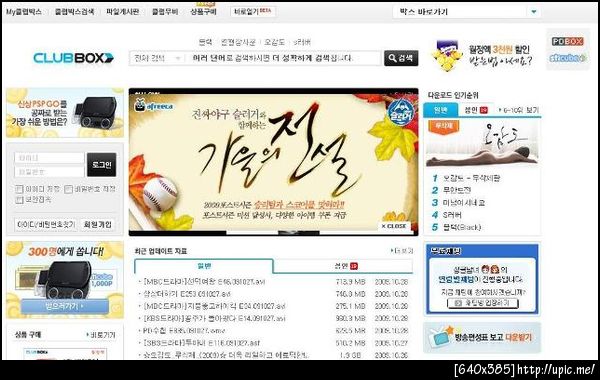
Task: Click the yellow chick mascot ad icon
Action: [x=447, y=57]
